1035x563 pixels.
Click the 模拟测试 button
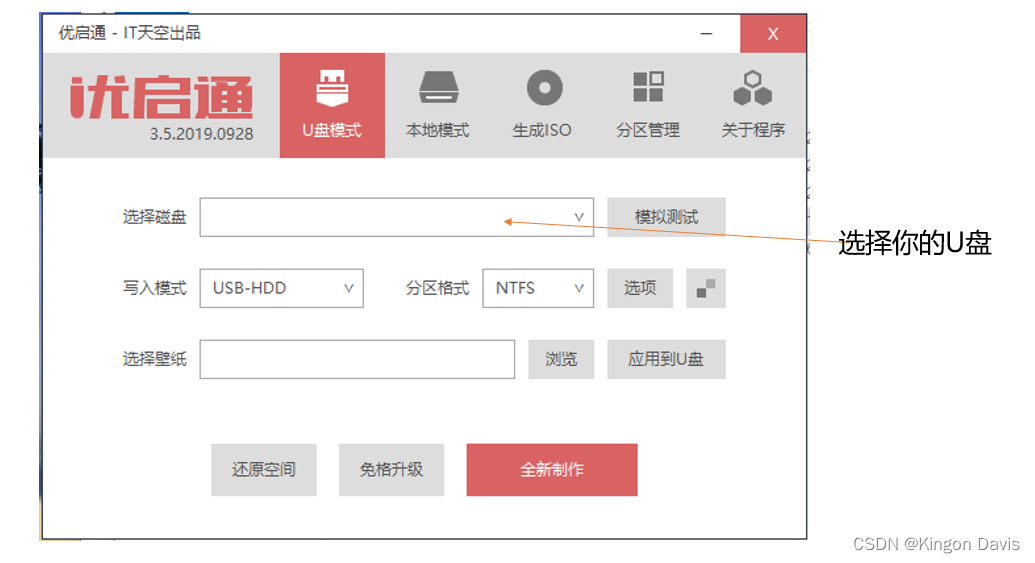(666, 217)
